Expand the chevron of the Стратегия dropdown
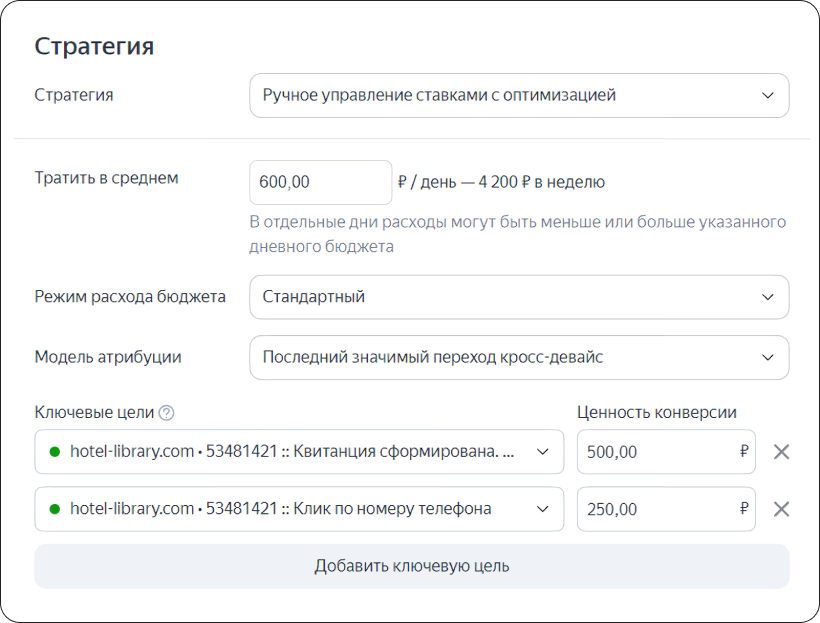The height and width of the screenshot is (623, 820). click(768, 96)
